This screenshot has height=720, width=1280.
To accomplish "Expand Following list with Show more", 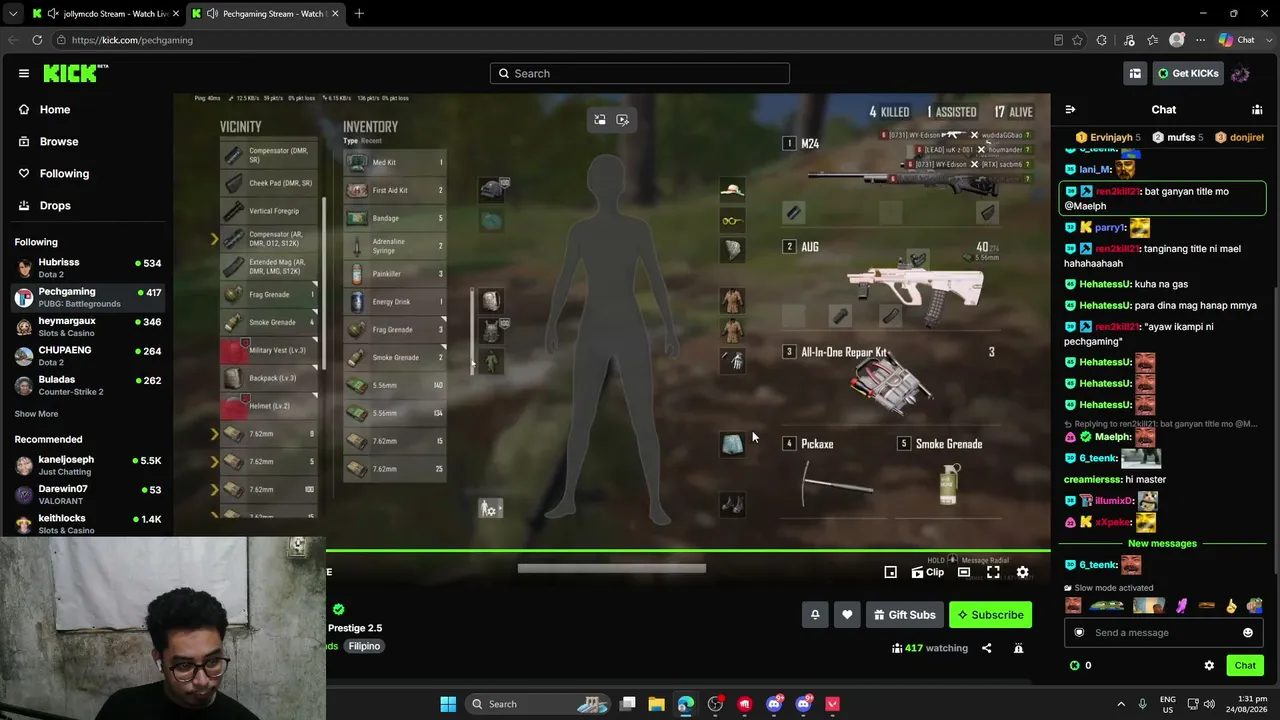I will pos(36,413).
